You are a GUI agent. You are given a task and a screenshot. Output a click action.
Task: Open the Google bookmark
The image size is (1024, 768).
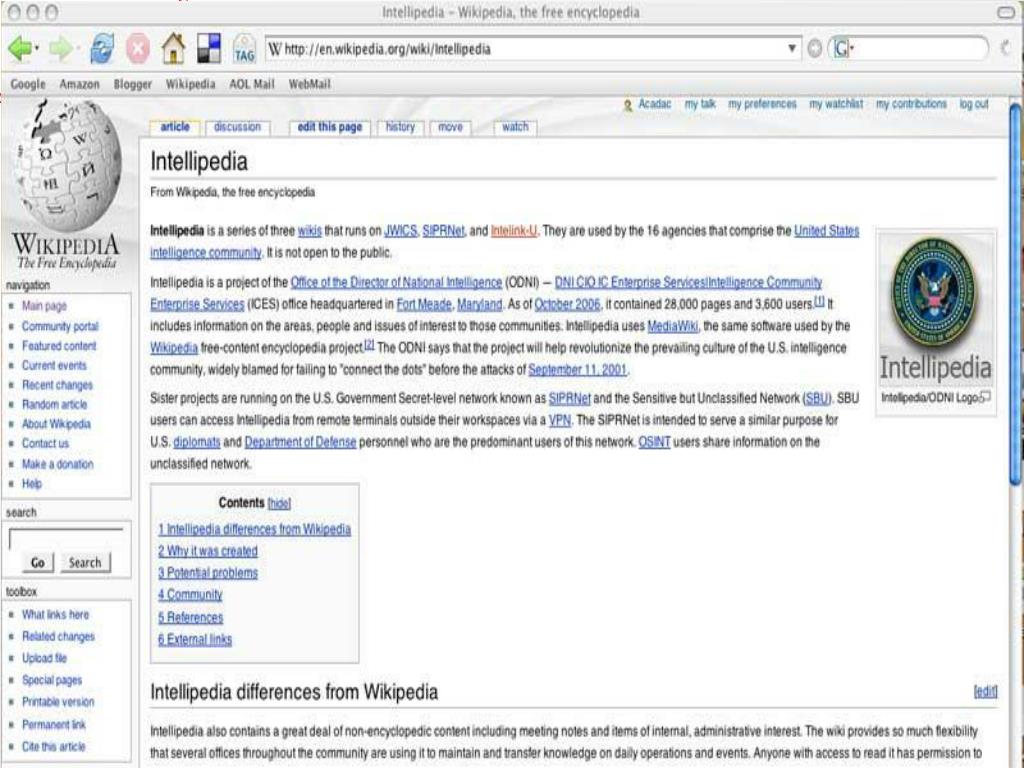pos(28,84)
